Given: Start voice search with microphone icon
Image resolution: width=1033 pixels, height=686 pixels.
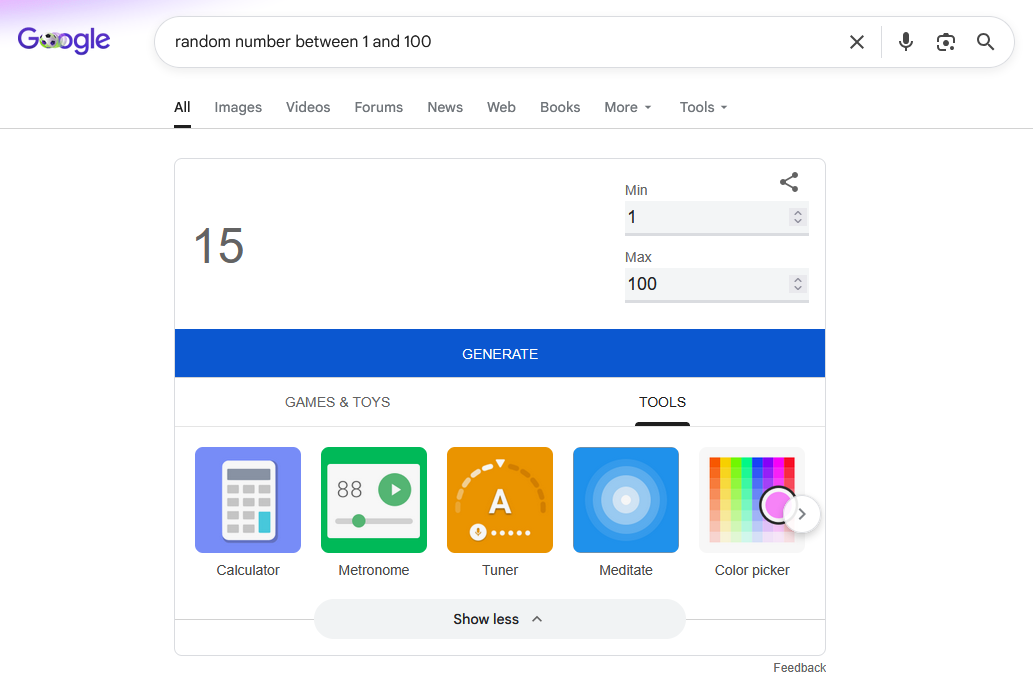Looking at the screenshot, I should pos(906,42).
